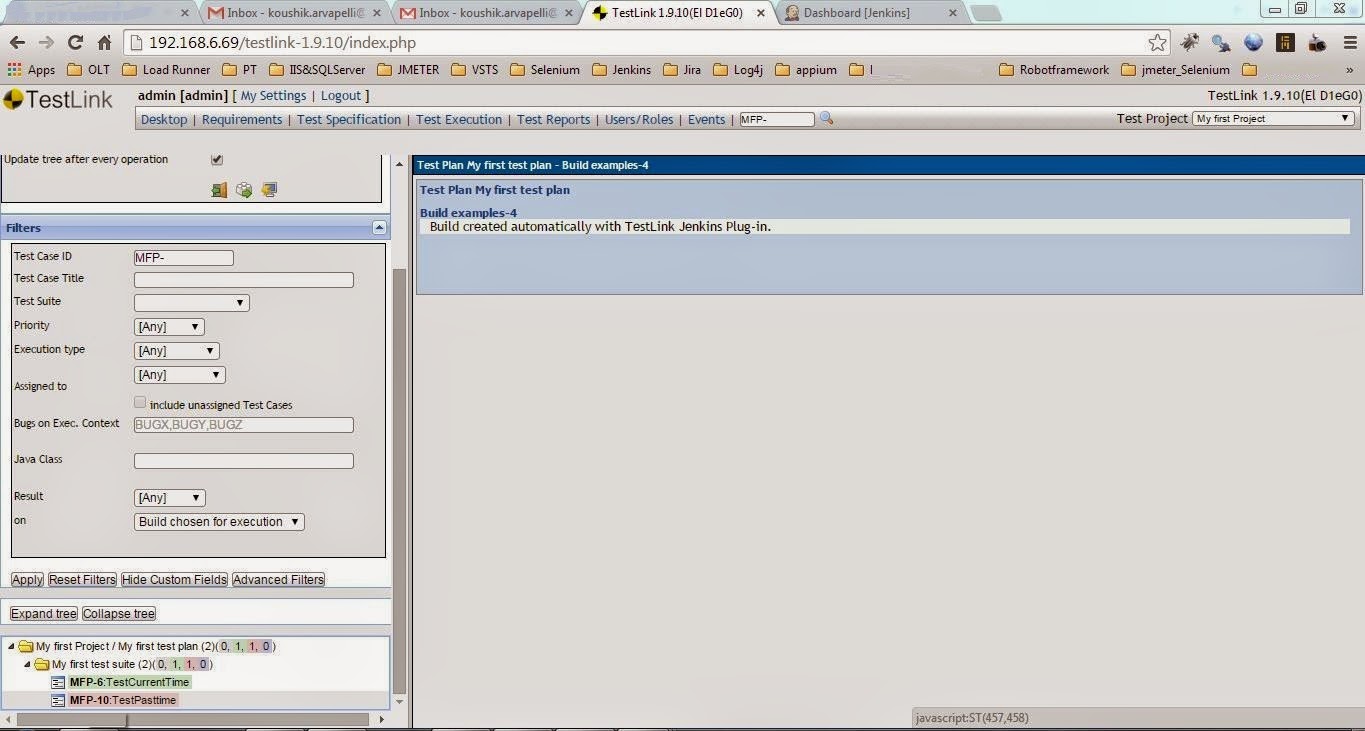Open the Selenium bookmark folder
The image size is (1365, 731).
(x=544, y=70)
